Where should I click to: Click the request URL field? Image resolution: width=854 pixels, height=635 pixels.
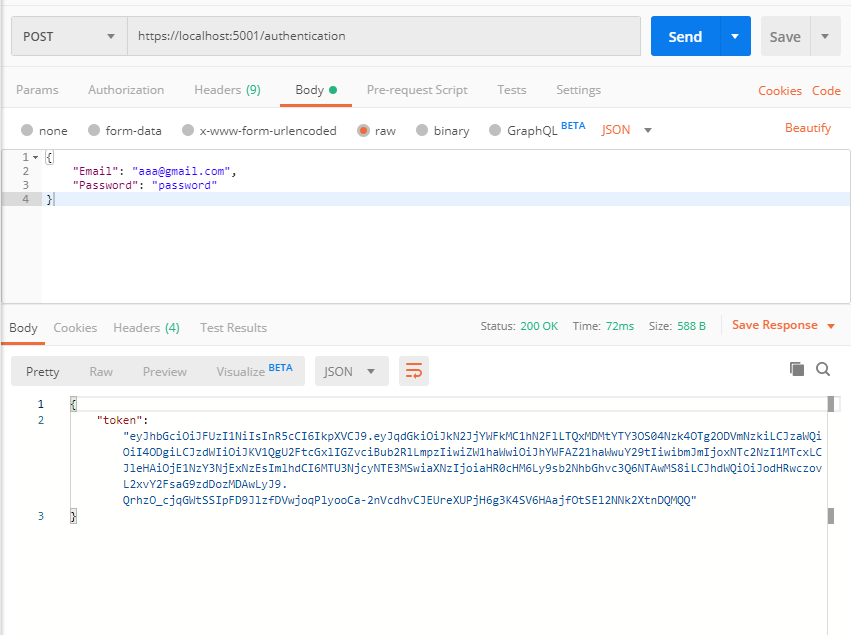pyautogui.click(x=384, y=36)
